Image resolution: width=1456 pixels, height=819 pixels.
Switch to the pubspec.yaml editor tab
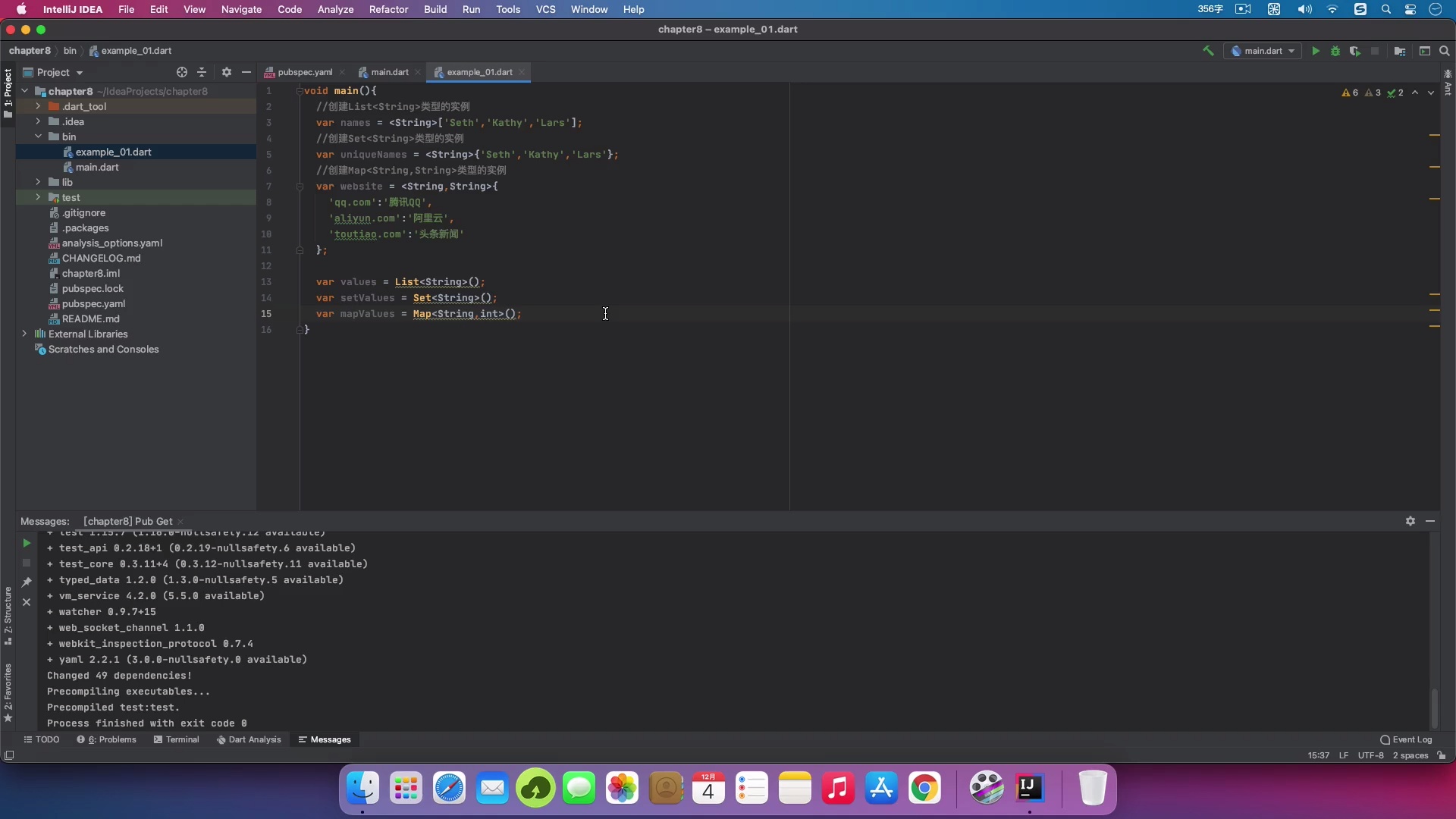pyautogui.click(x=304, y=72)
